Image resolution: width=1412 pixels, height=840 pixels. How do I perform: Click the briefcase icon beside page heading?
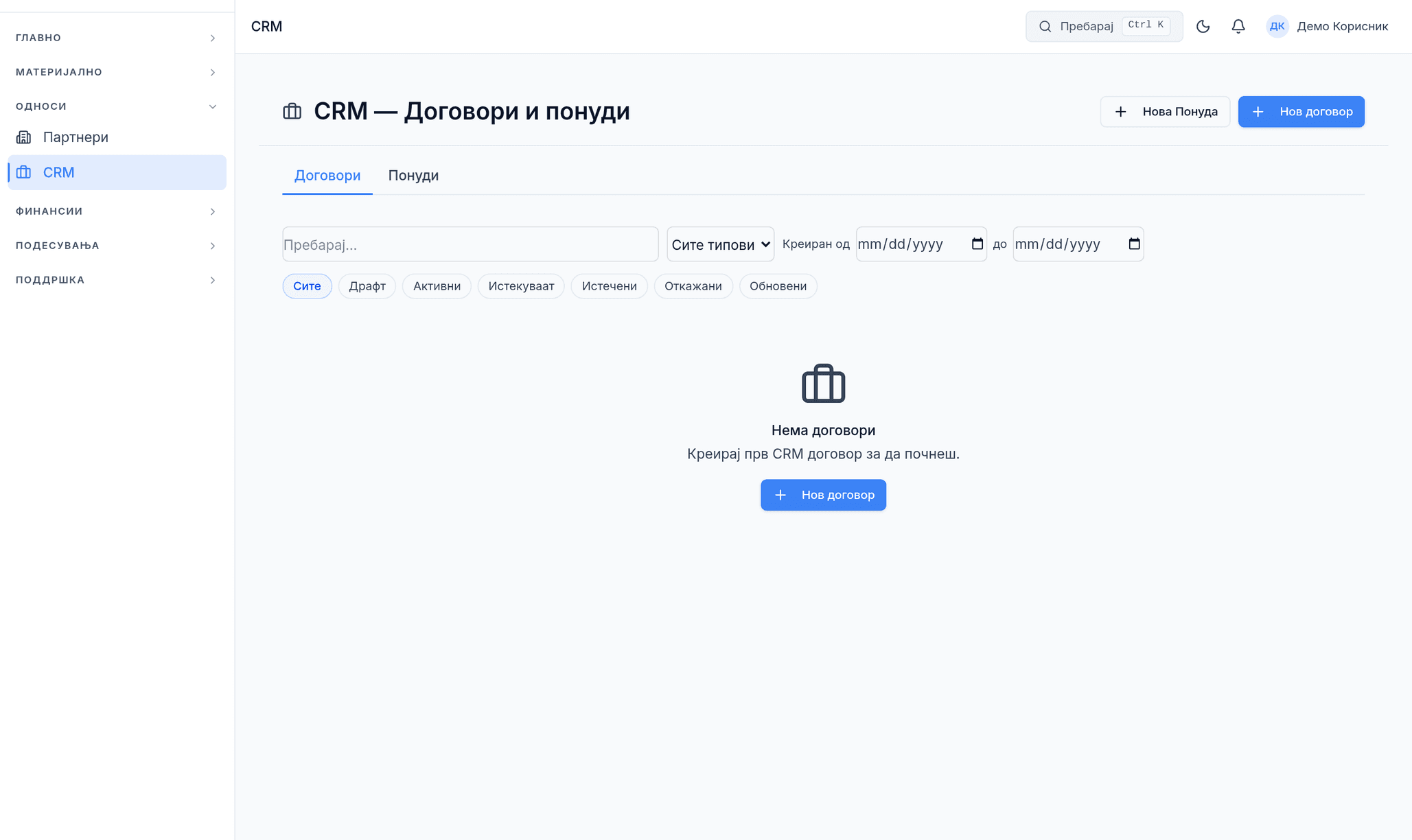point(292,111)
